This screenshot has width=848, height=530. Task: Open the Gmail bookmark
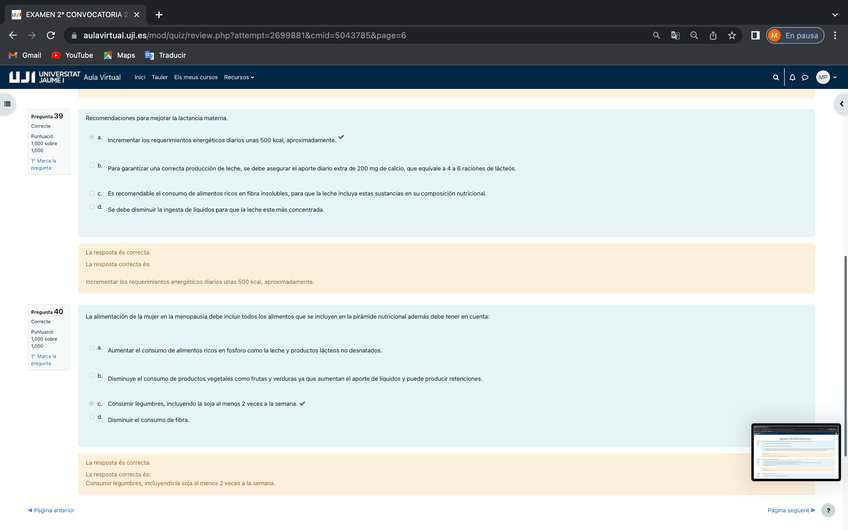tap(25, 55)
